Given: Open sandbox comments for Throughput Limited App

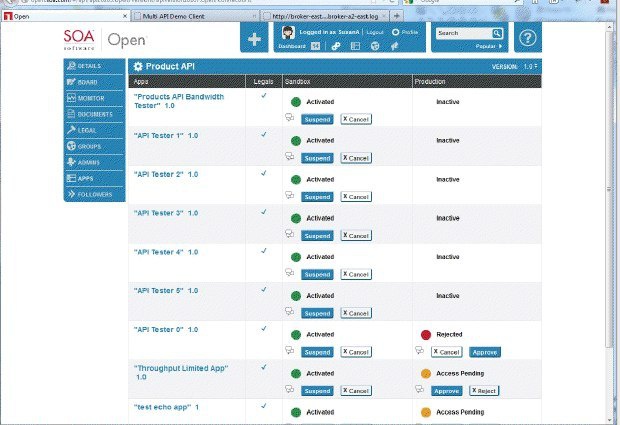Looking at the screenshot, I should [289, 389].
